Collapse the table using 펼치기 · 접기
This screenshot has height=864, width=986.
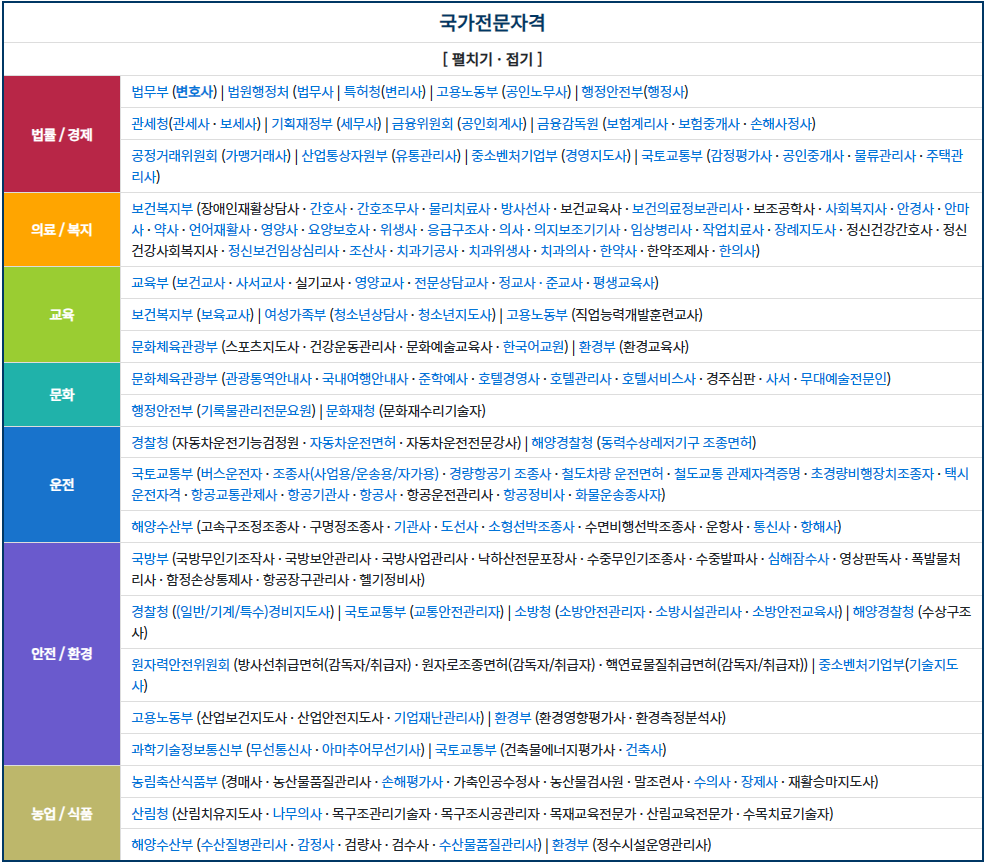pos(492,59)
